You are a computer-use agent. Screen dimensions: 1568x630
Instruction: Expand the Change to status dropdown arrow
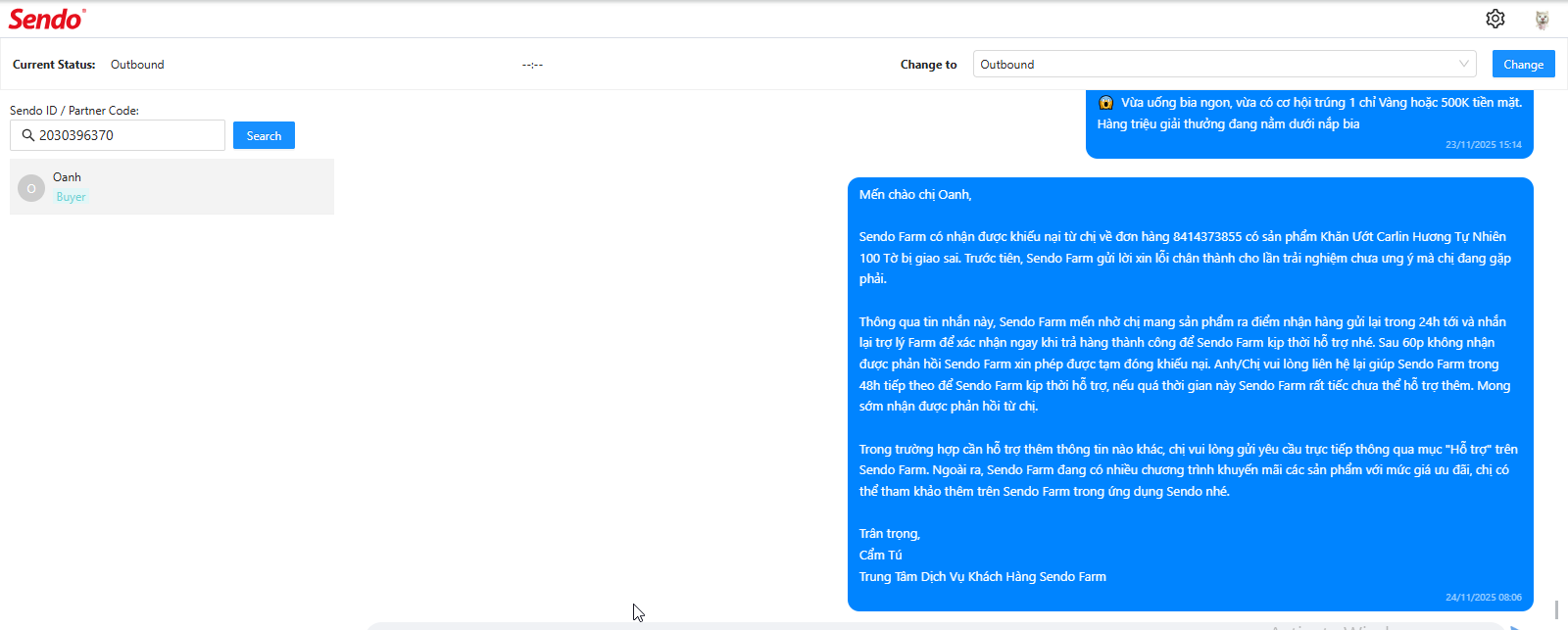pos(1464,64)
